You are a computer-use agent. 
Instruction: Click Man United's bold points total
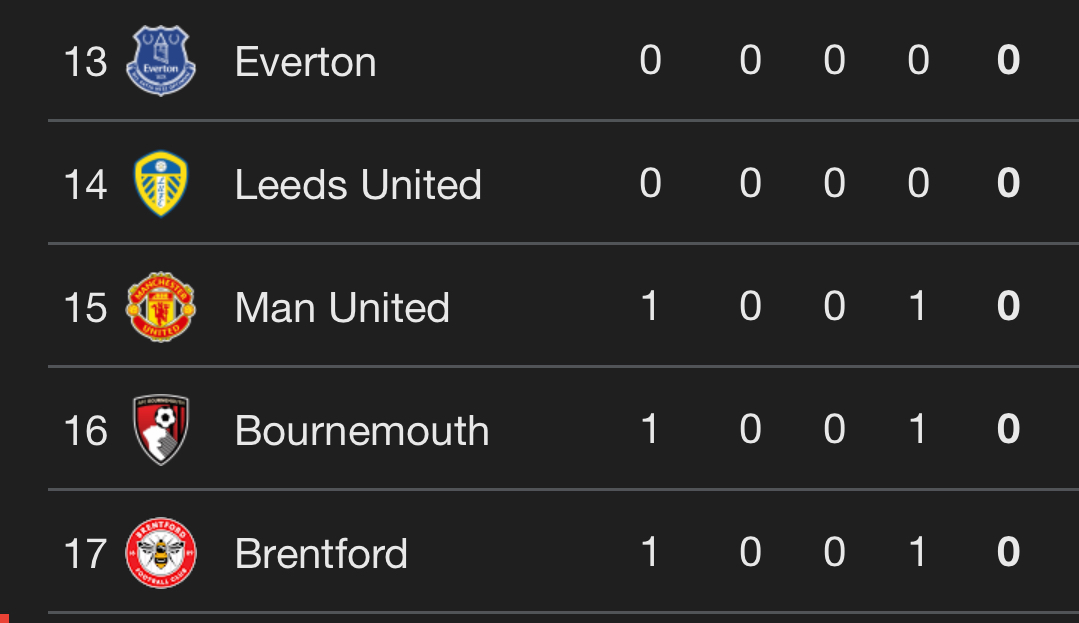point(1008,306)
